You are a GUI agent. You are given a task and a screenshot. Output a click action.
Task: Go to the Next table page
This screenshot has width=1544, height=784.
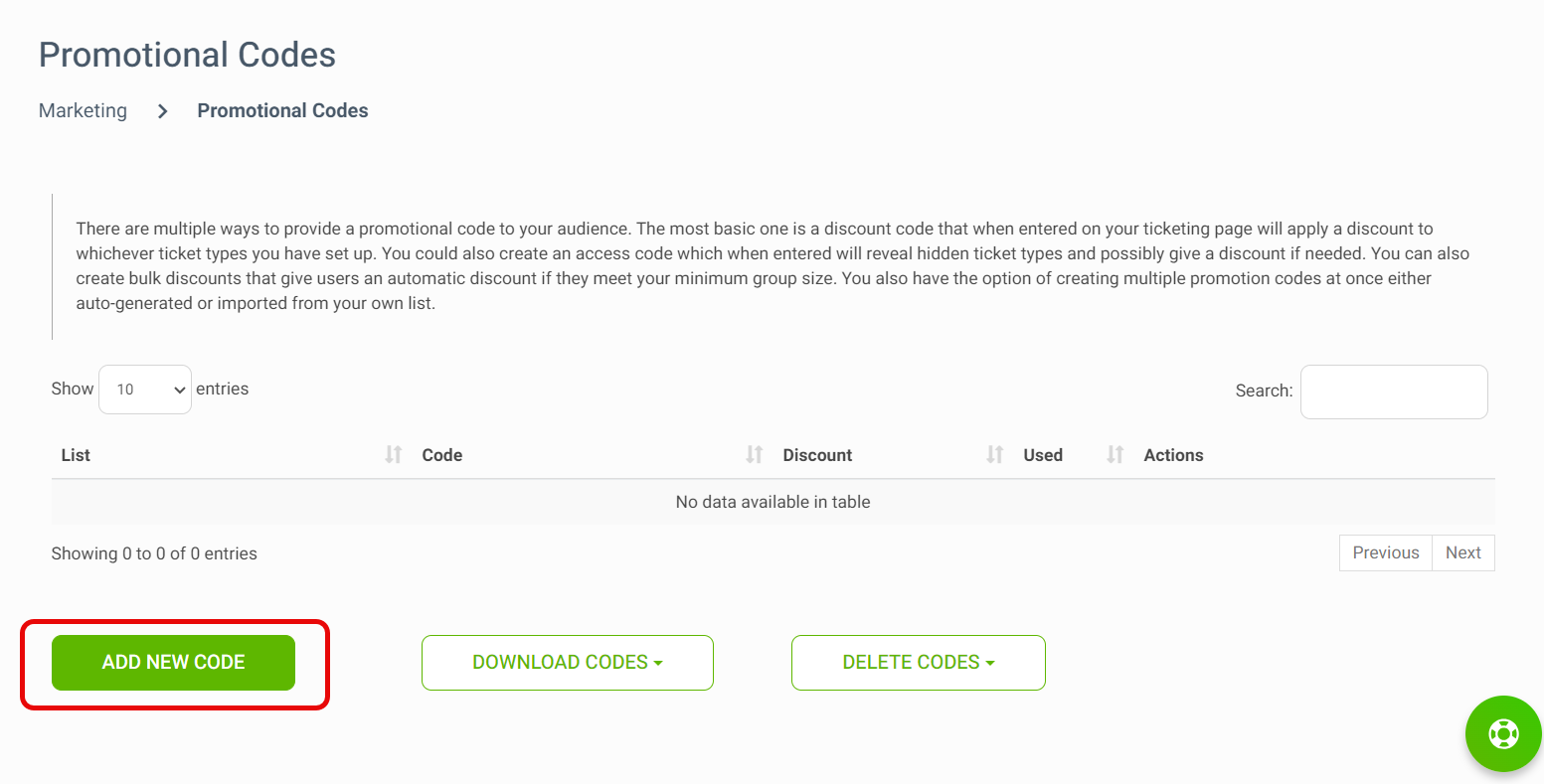point(1462,553)
